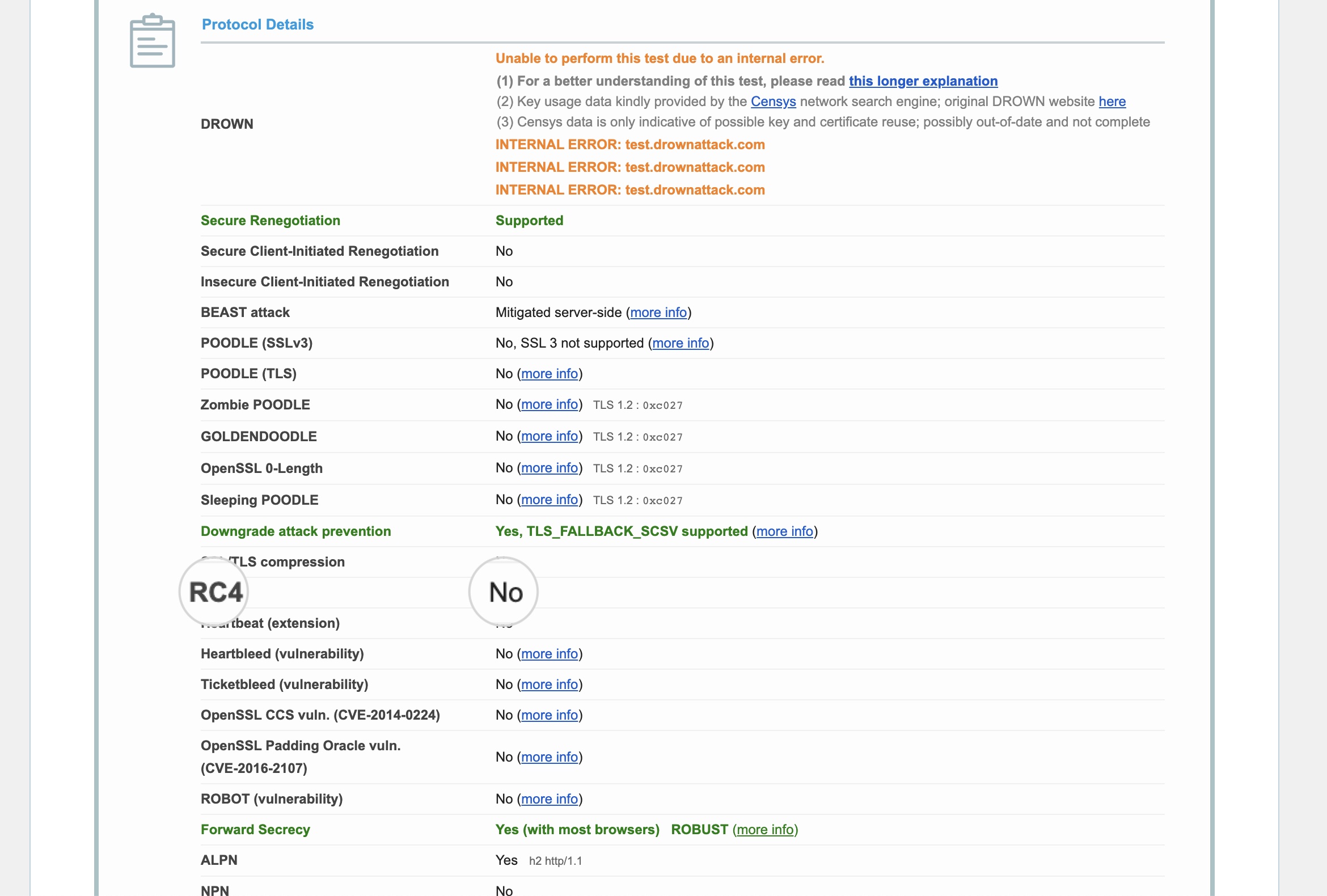
Task: Open more info for OpenSSL Padding Oracle vuln.
Action: click(x=550, y=757)
